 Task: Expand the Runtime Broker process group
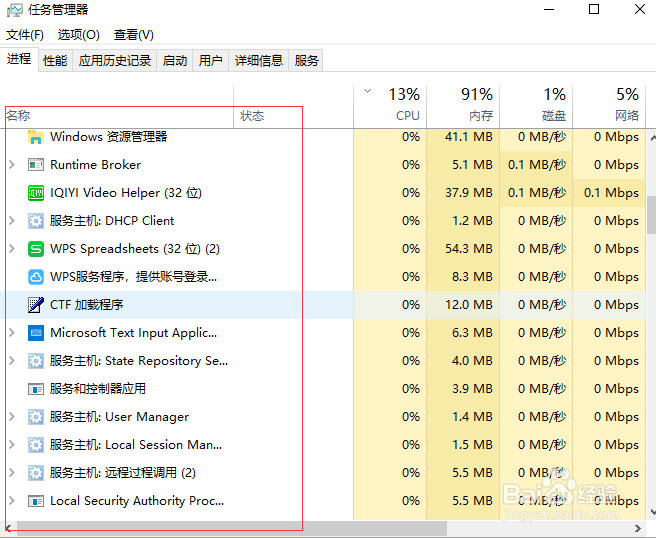point(12,165)
